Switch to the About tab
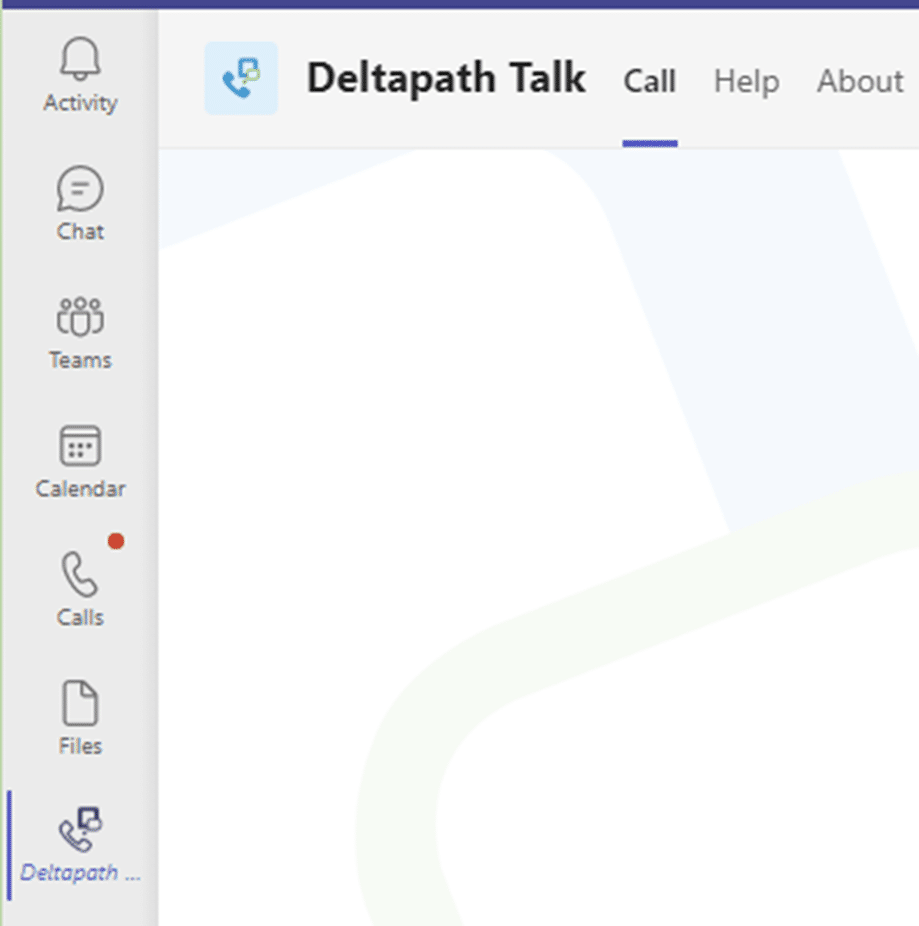 click(x=858, y=82)
